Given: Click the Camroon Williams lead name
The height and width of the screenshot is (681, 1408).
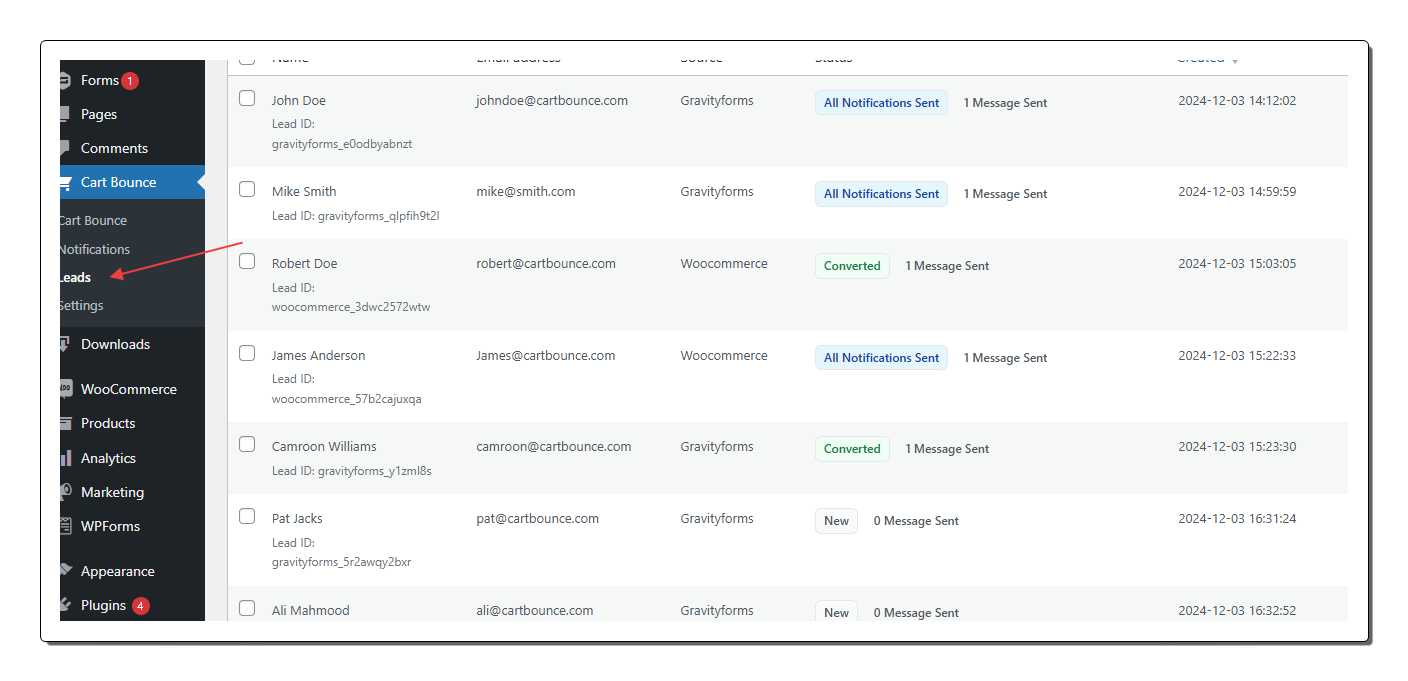Looking at the screenshot, I should (x=324, y=446).
